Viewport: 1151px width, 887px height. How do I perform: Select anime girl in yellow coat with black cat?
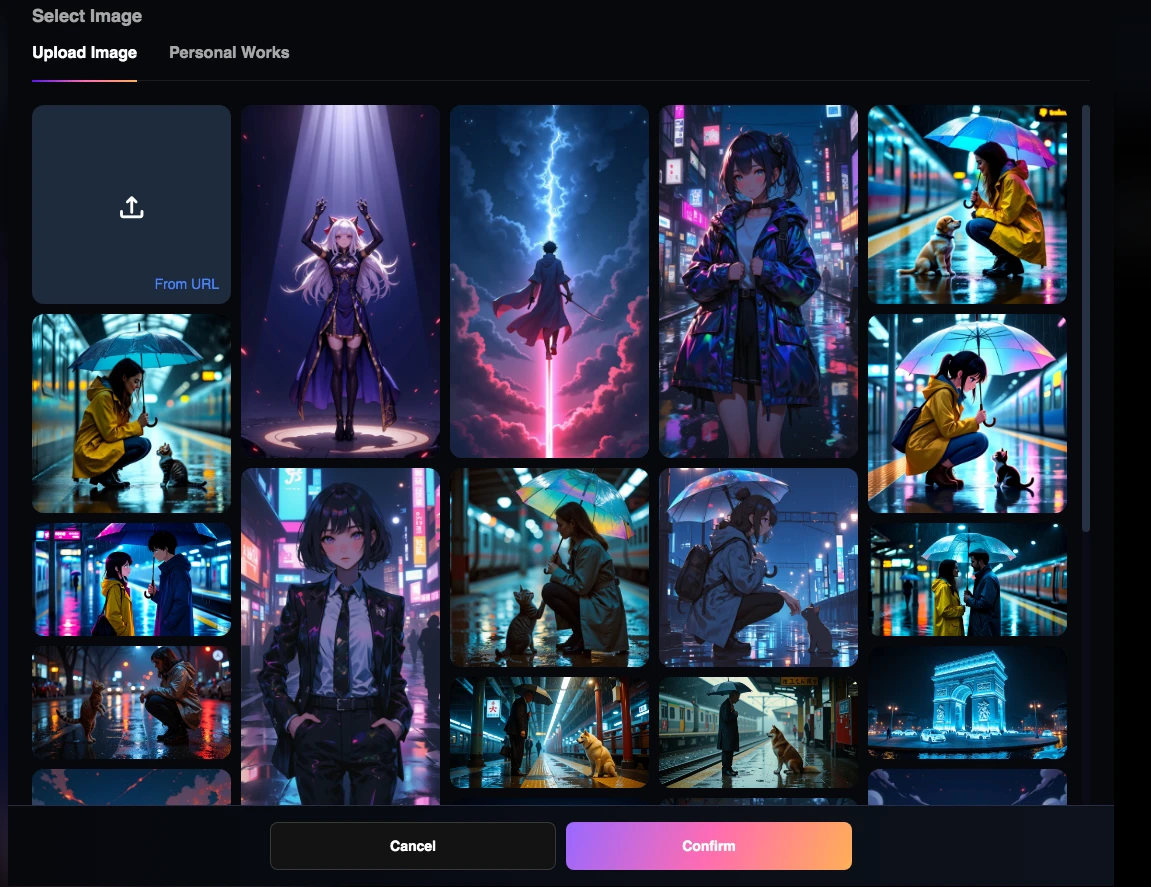[967, 414]
